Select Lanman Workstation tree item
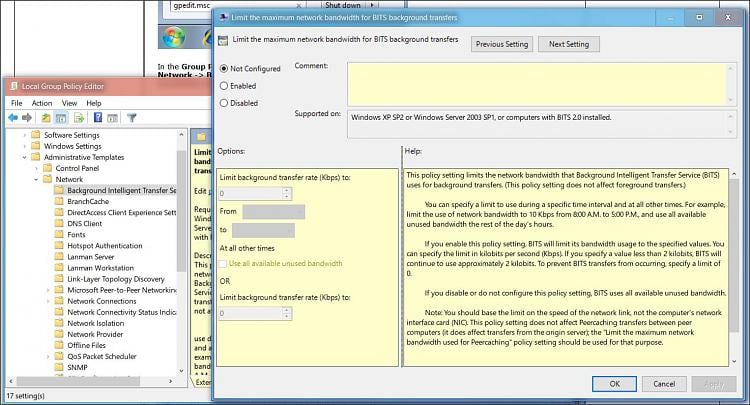This screenshot has height=405, width=750. point(100,268)
